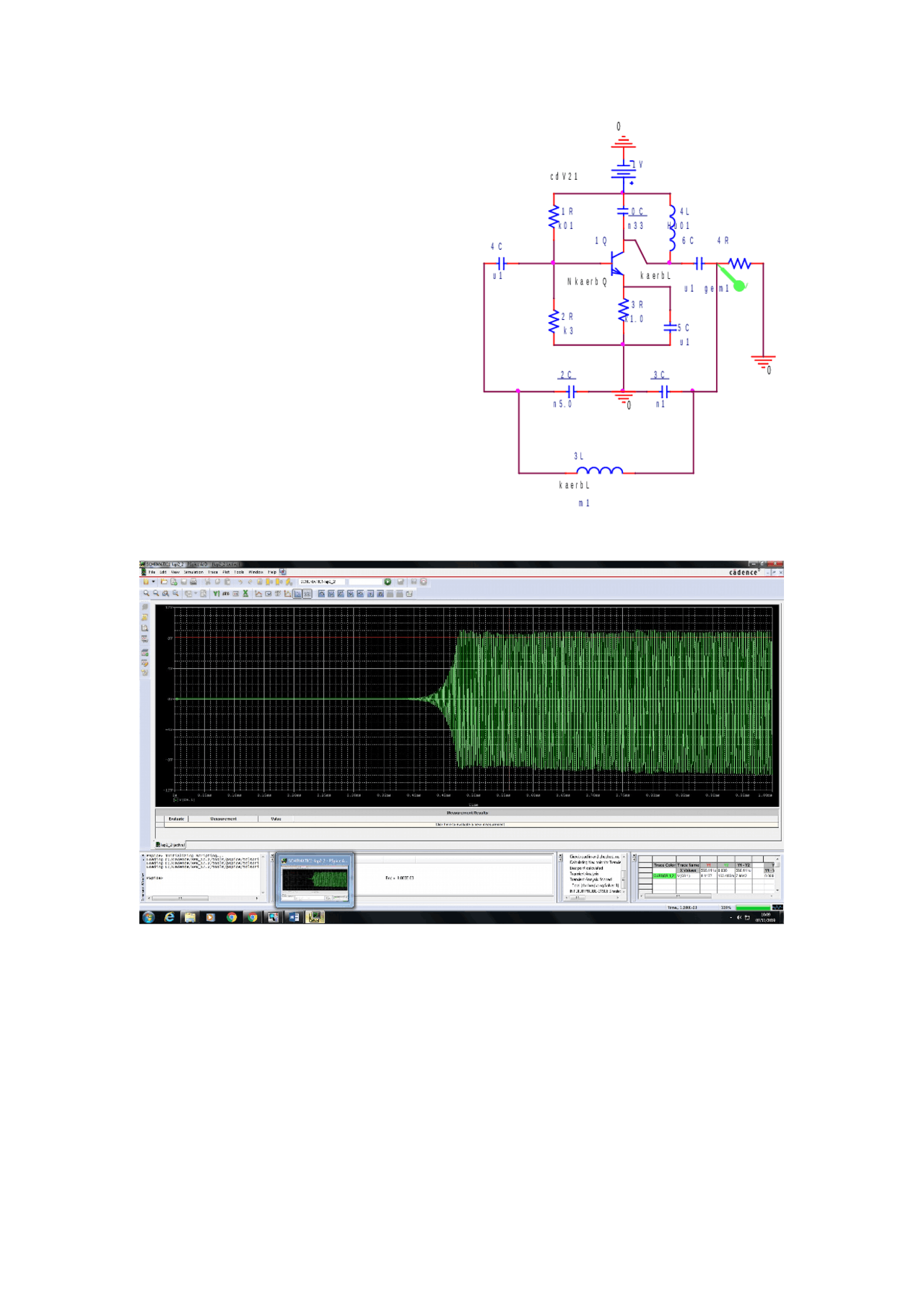This screenshot has width=924, height=1308.
Task: Click the Zoom Area icon
Action: pos(165,594)
